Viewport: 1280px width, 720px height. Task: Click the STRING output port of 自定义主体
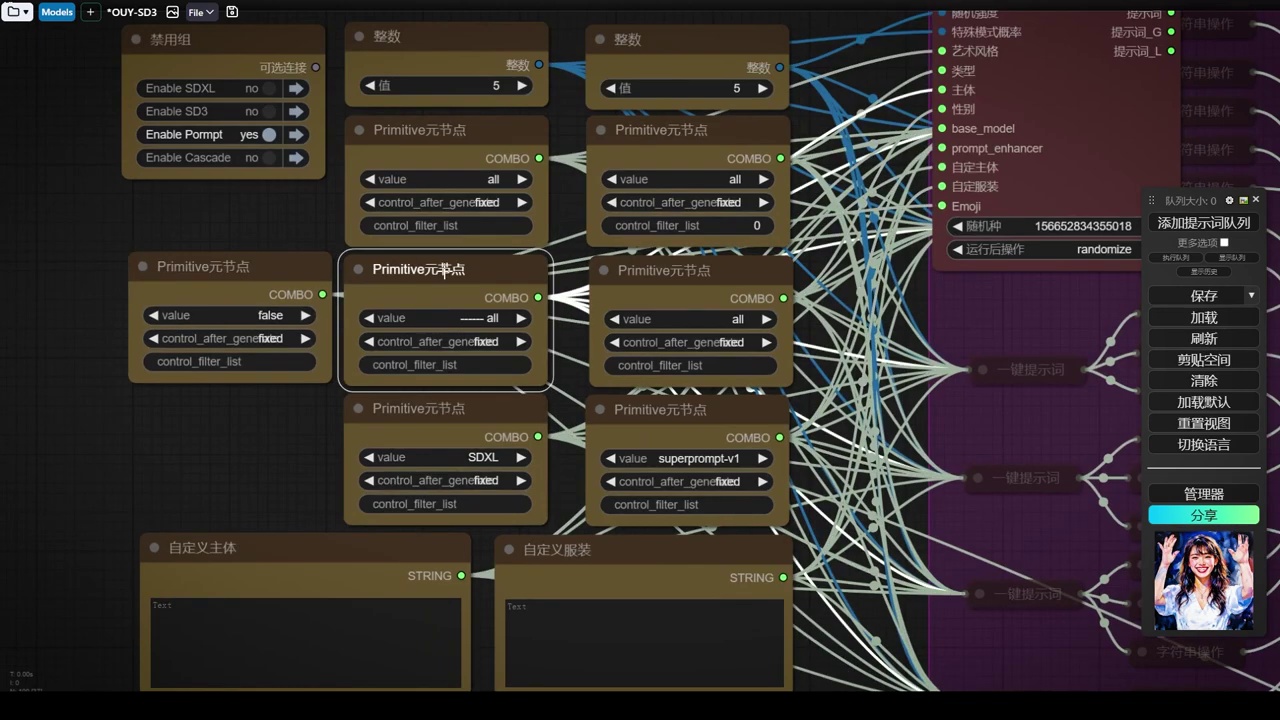pos(461,576)
